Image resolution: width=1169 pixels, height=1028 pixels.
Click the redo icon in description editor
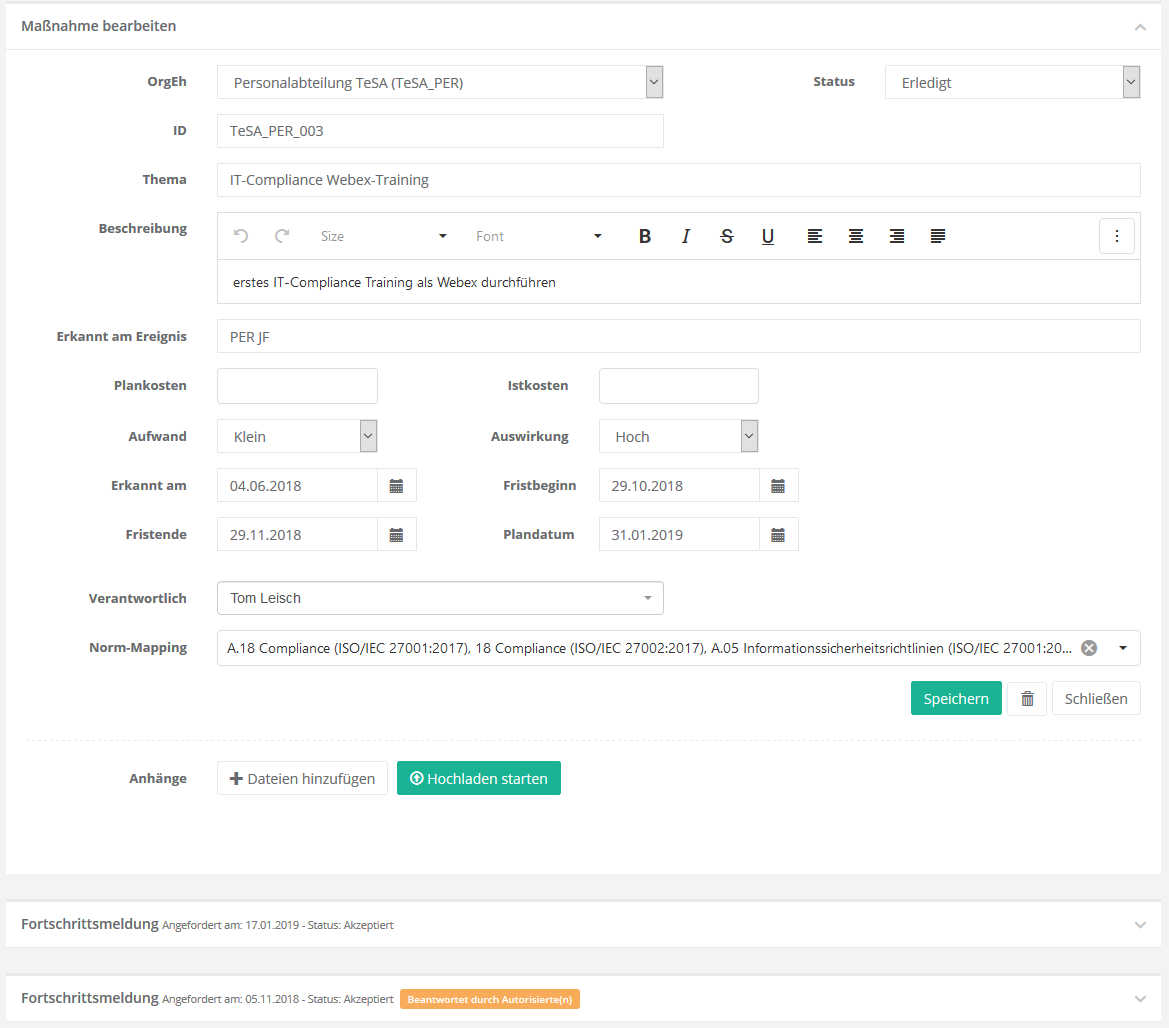[282, 236]
